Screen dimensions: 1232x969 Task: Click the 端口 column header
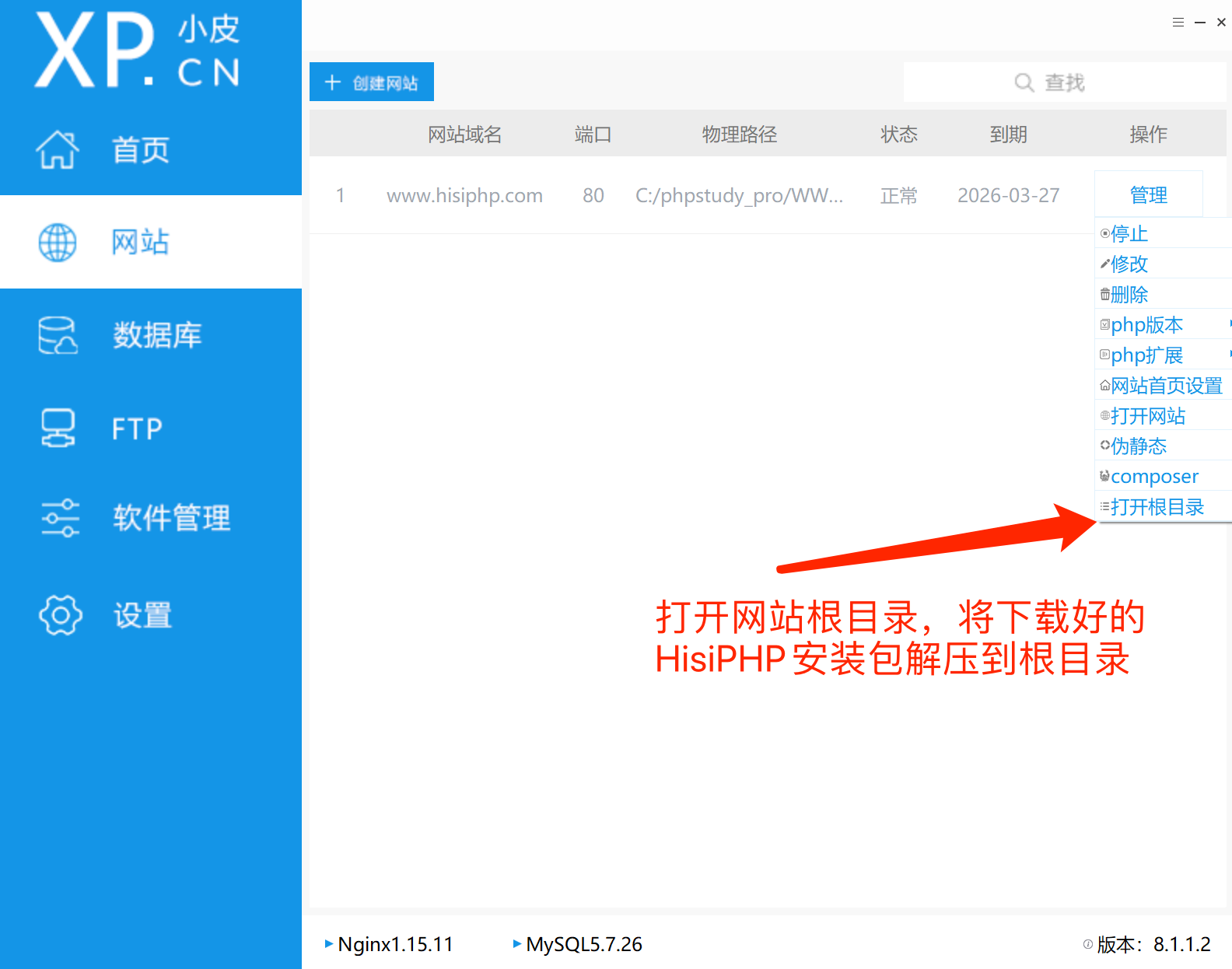click(593, 134)
